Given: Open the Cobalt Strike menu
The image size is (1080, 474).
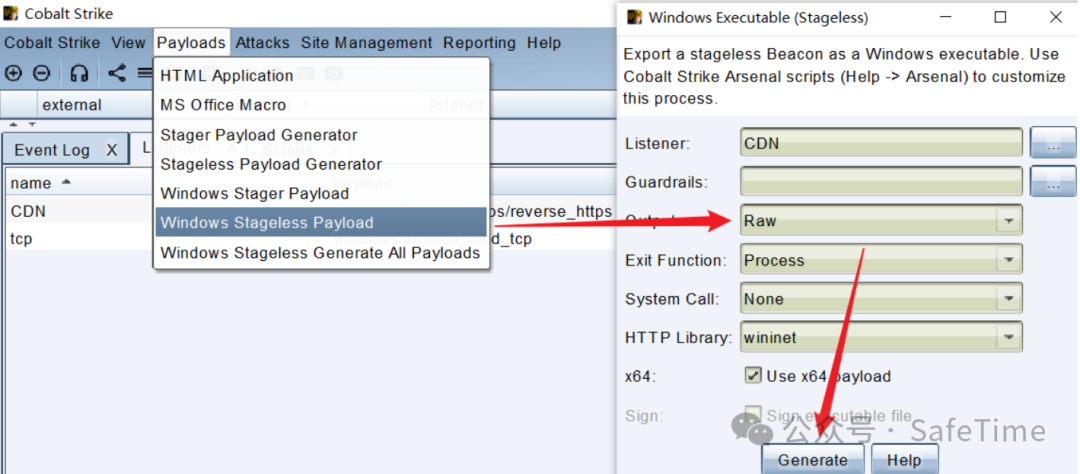Looking at the screenshot, I should click(52, 43).
